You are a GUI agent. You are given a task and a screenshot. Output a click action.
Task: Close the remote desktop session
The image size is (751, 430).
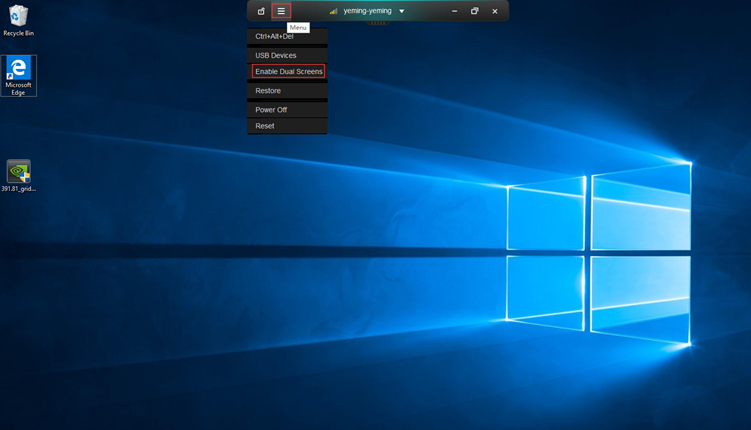pos(494,11)
